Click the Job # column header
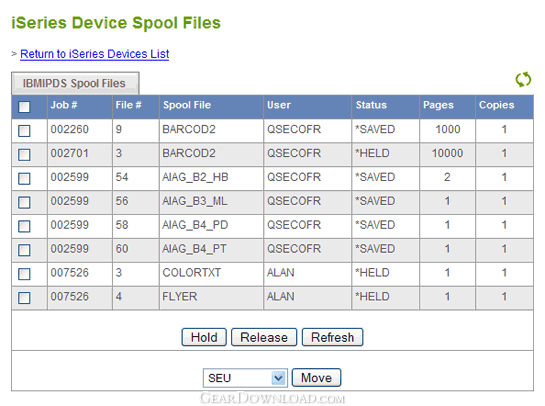Screen dimensions: 545x406 (64, 105)
